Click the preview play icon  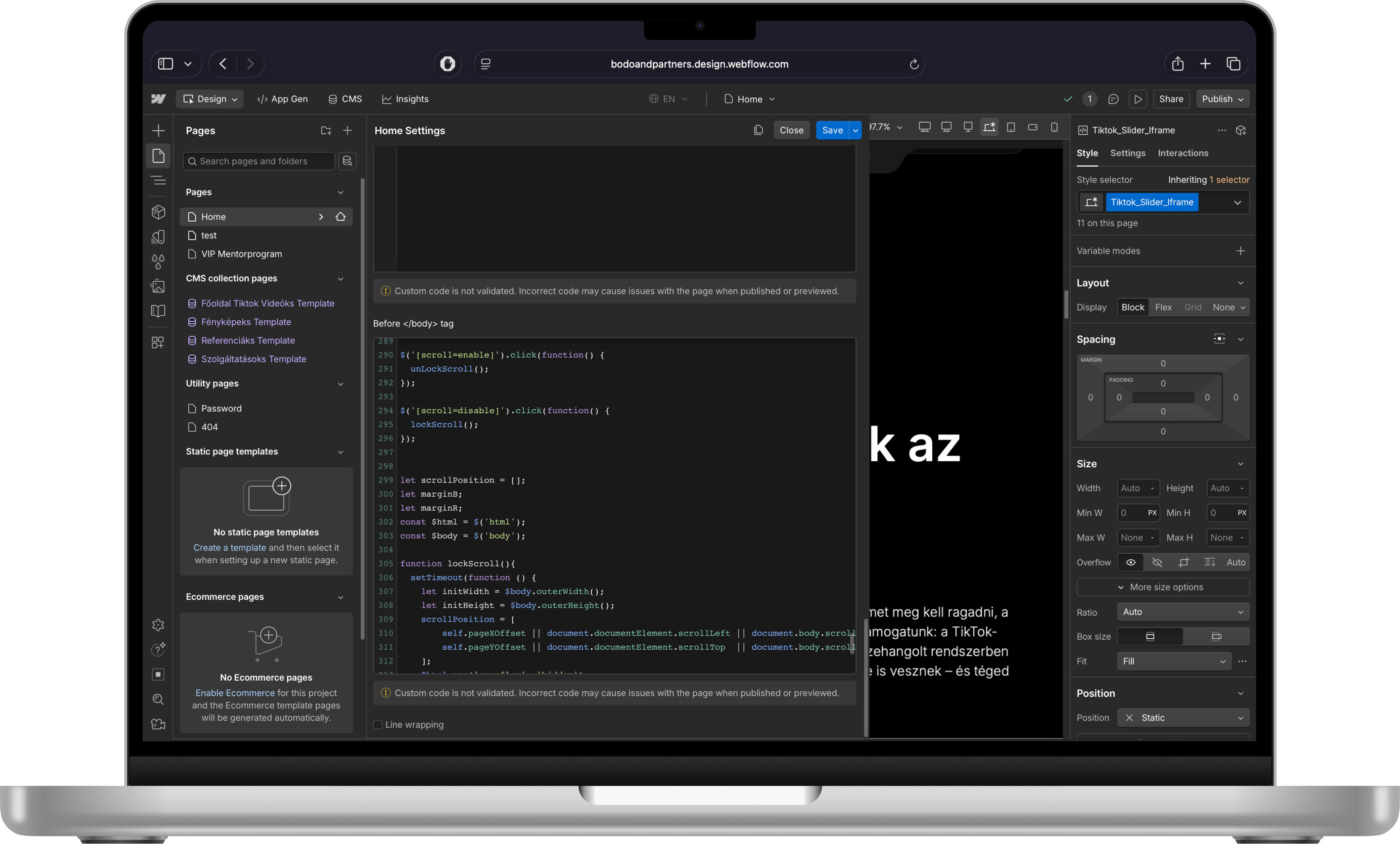point(1137,99)
